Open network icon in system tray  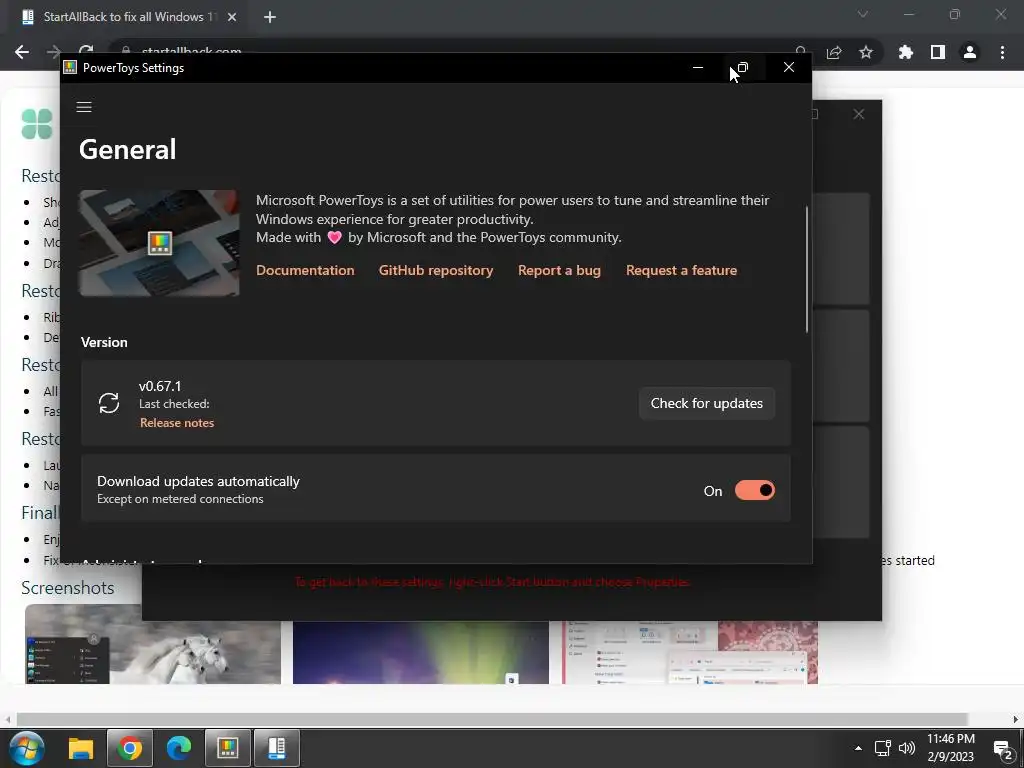pos(883,748)
